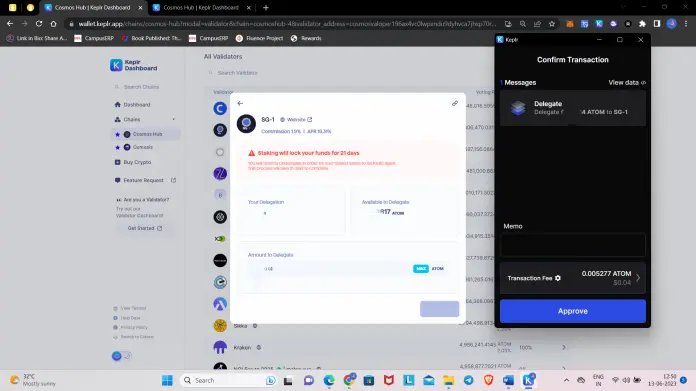Go to browser home page
Screen dimensions: 696x391
pos(53,24)
